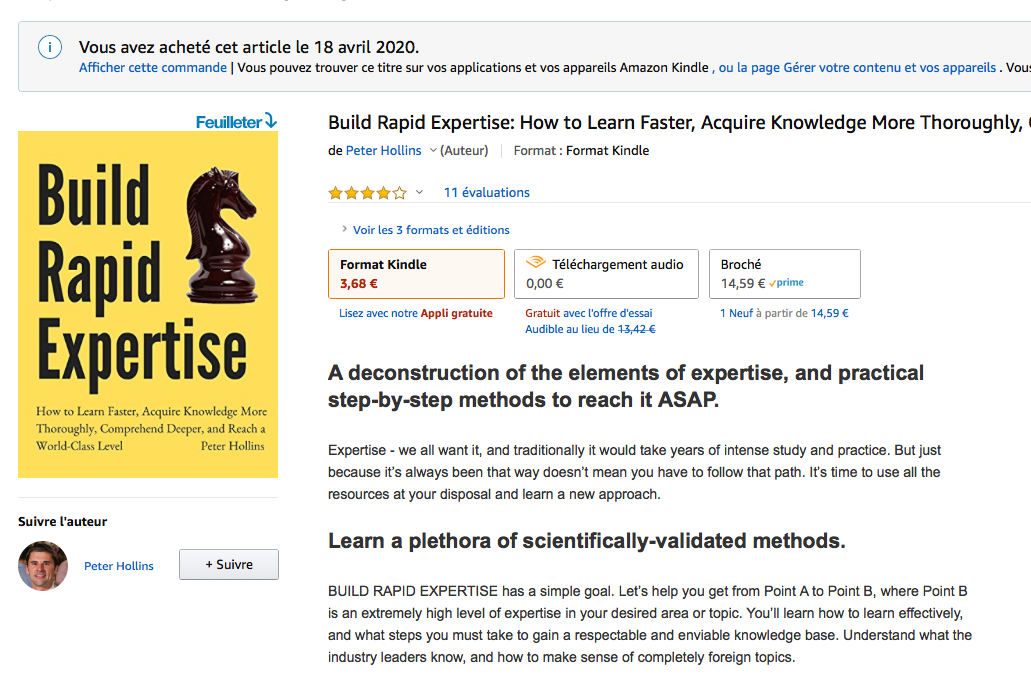
Task: Expand Voir les 3 formats et éditions
Action: click(x=431, y=230)
